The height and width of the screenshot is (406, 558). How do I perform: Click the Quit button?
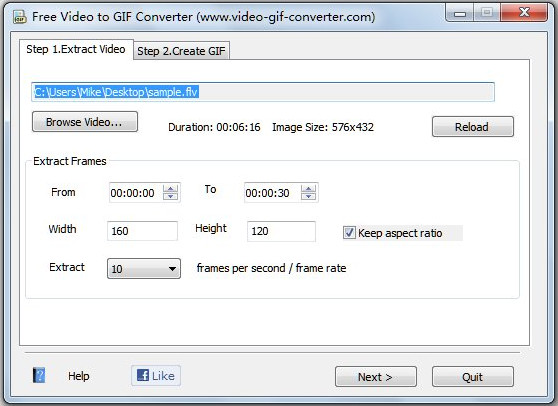[x=473, y=377]
